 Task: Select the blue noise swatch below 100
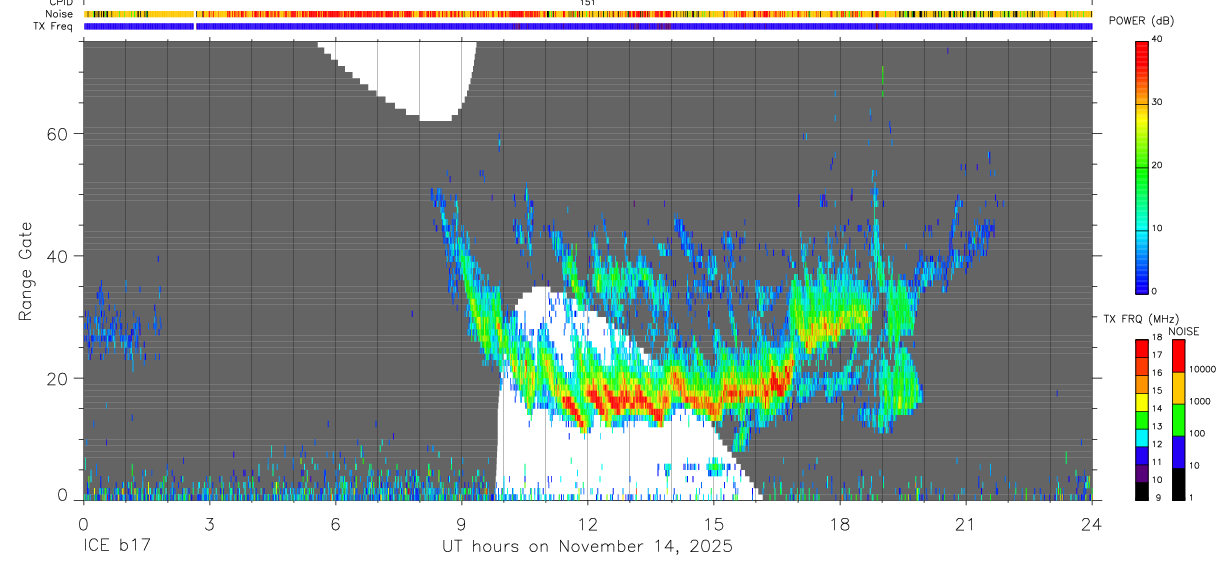point(1178,452)
